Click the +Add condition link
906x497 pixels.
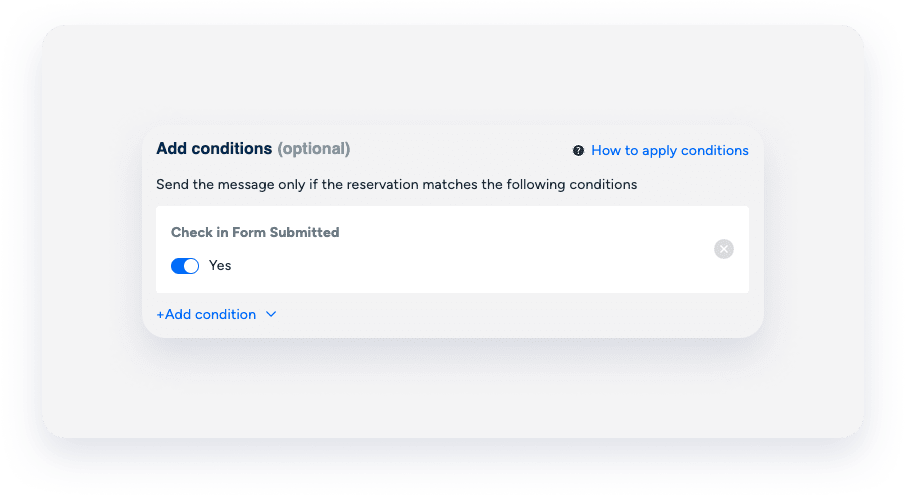click(206, 314)
